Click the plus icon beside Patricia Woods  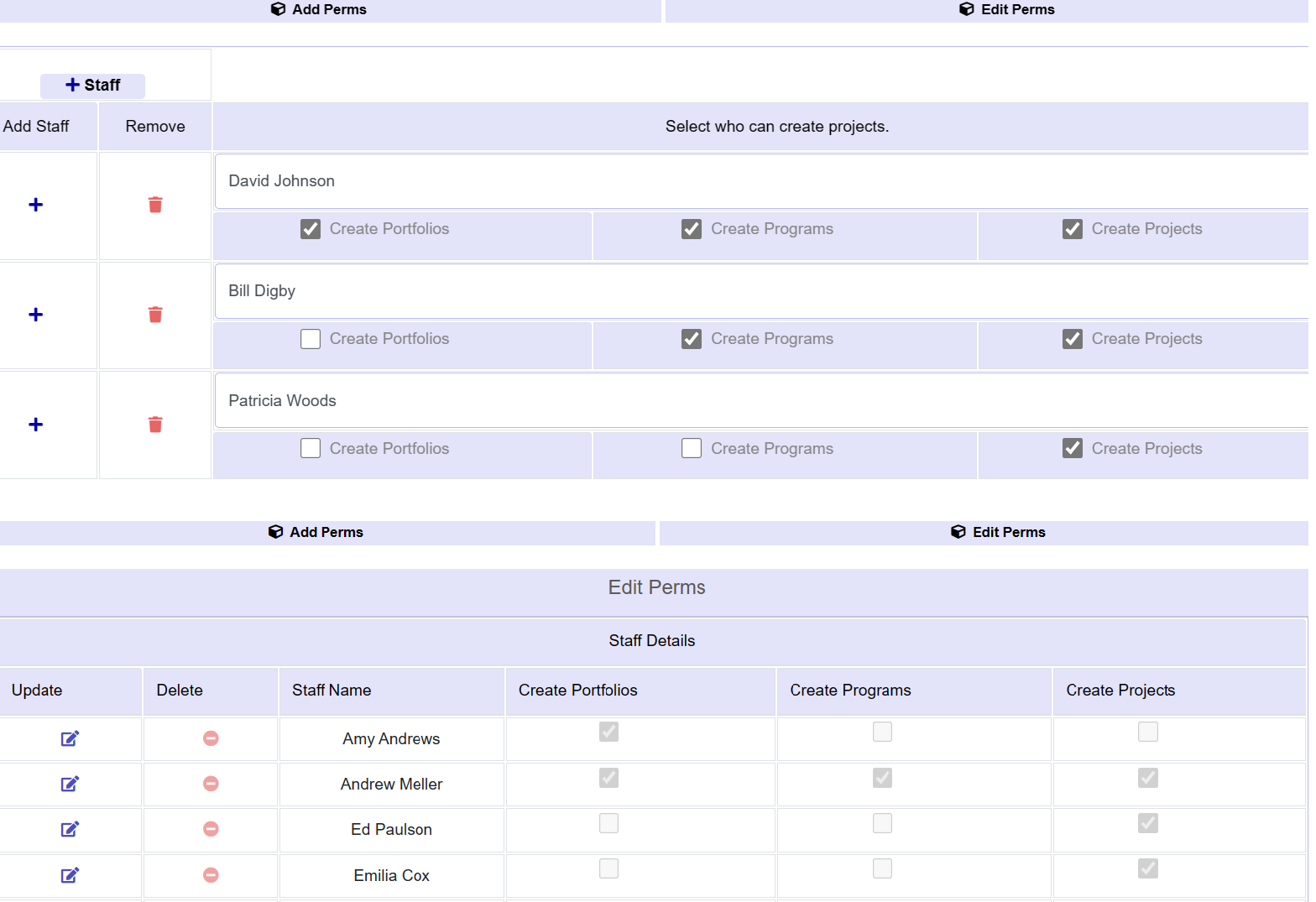(35, 425)
